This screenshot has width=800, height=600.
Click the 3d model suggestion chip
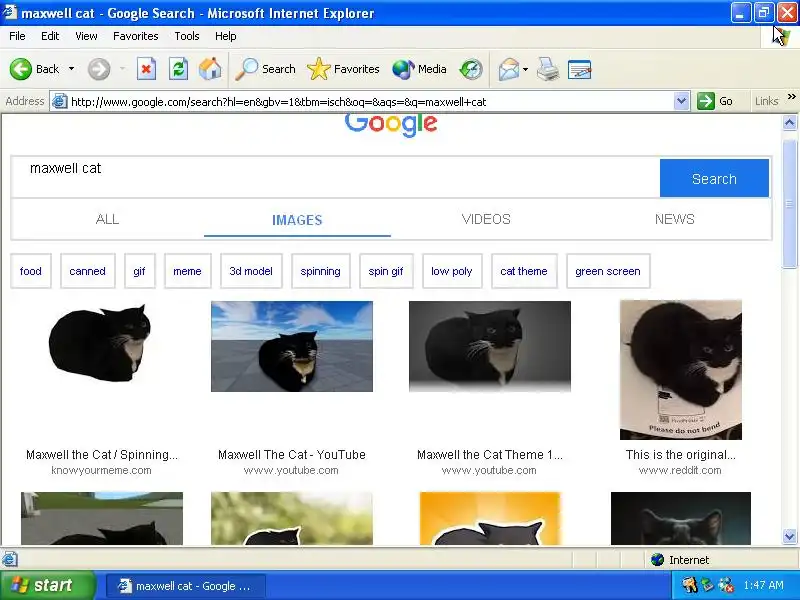click(x=251, y=271)
